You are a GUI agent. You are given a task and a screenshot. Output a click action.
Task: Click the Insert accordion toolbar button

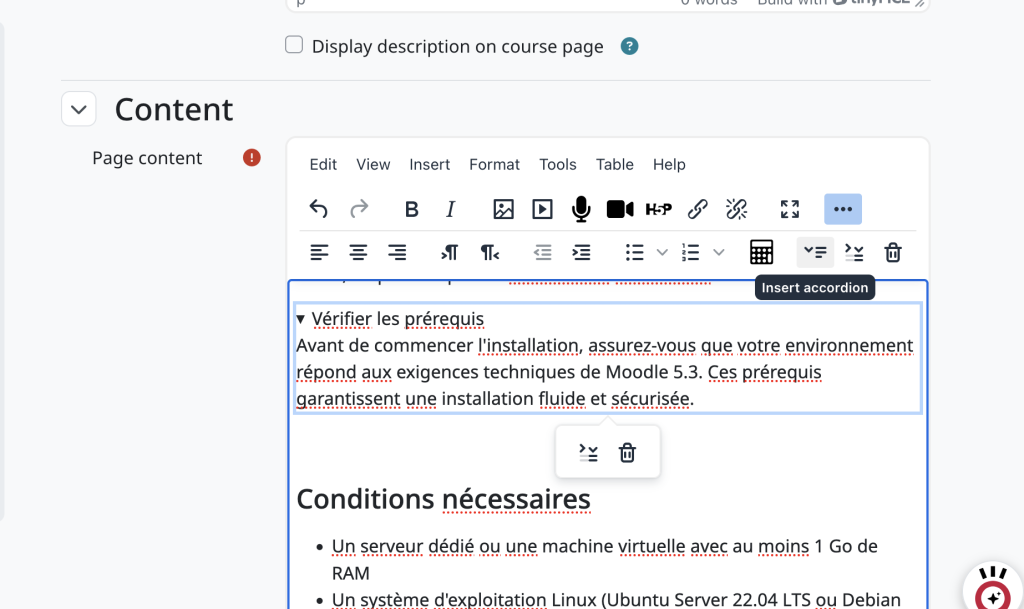point(815,252)
